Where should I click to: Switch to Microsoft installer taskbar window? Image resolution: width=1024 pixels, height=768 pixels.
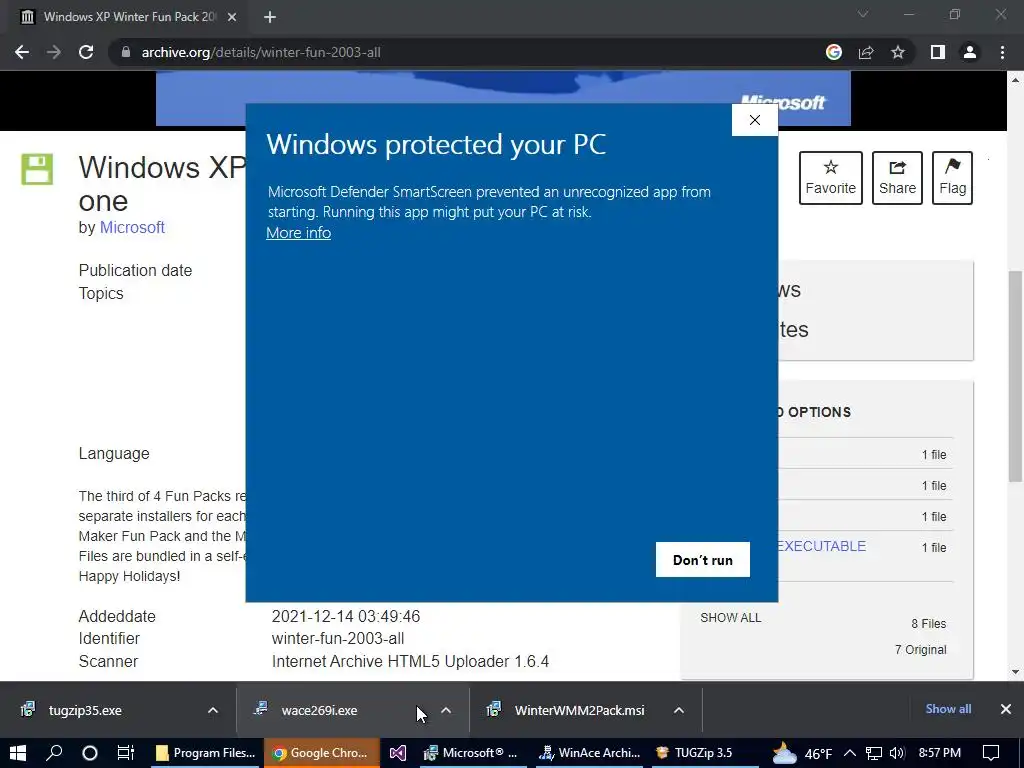pos(471,753)
